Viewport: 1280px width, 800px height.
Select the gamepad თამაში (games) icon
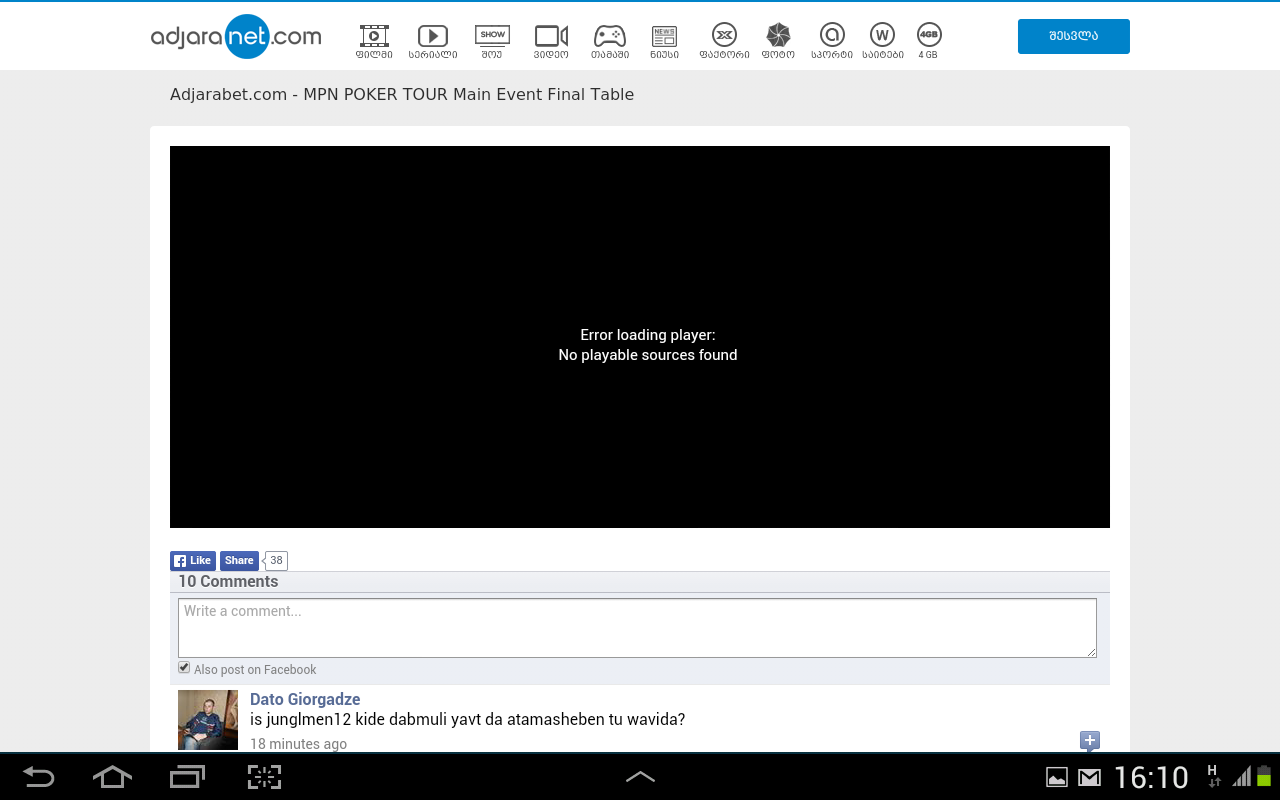(610, 36)
